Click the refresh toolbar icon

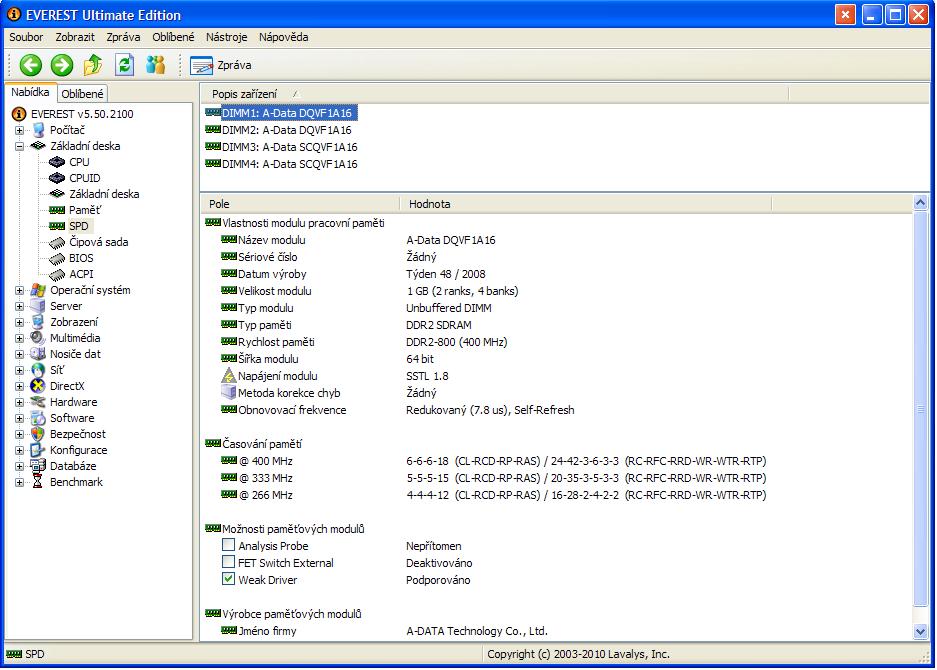pyautogui.click(x=124, y=65)
